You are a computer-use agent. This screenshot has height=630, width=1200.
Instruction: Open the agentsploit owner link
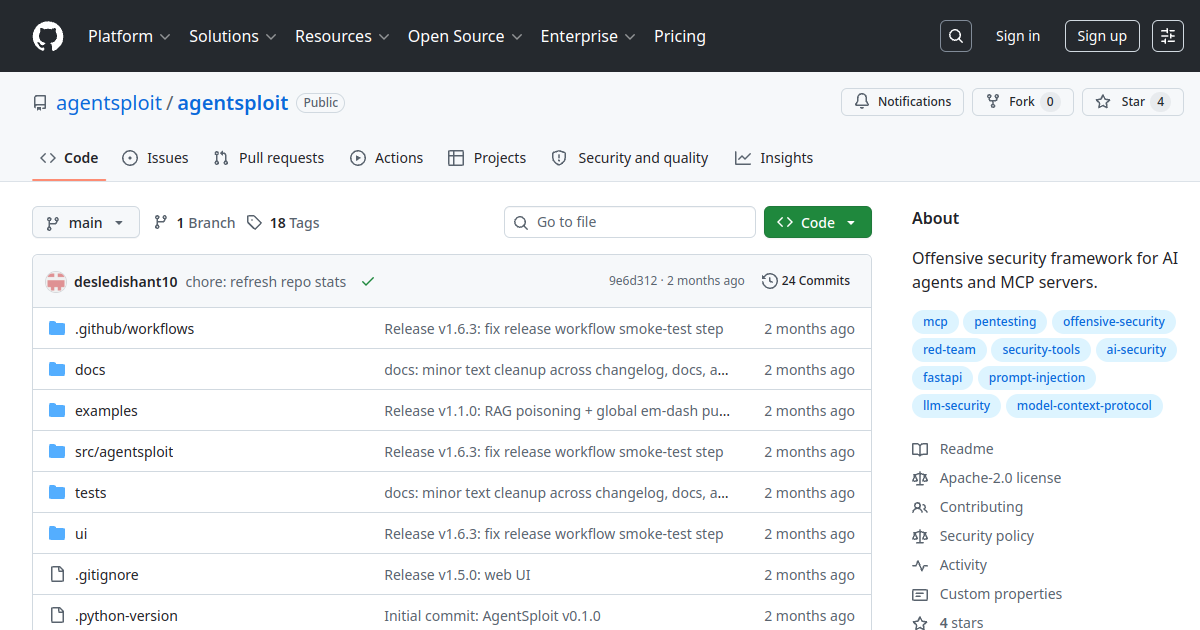tap(109, 103)
